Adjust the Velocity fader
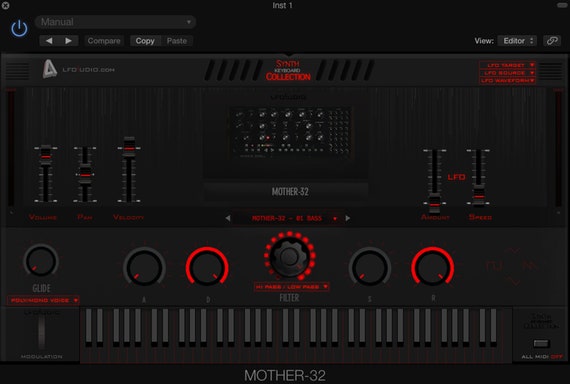 tap(129, 148)
